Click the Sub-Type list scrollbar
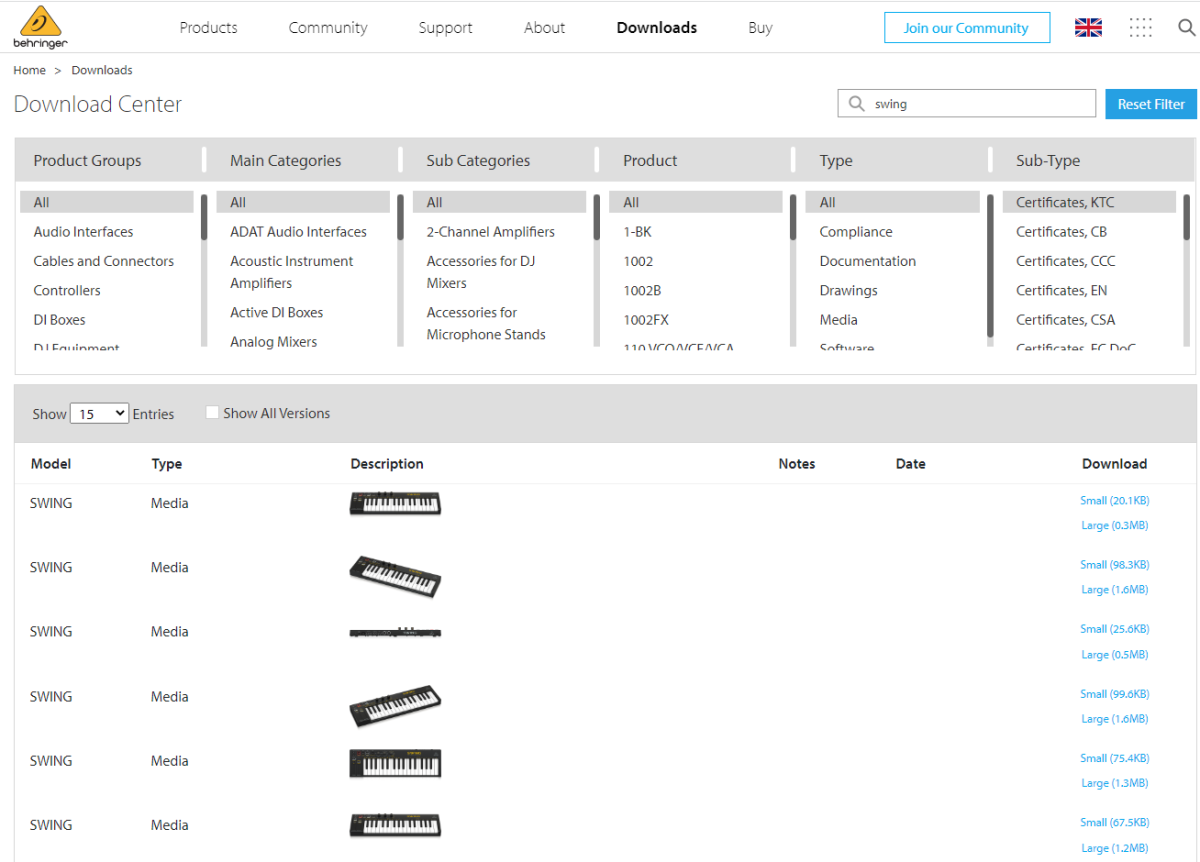This screenshot has height=862, width=1200. (x=1187, y=218)
